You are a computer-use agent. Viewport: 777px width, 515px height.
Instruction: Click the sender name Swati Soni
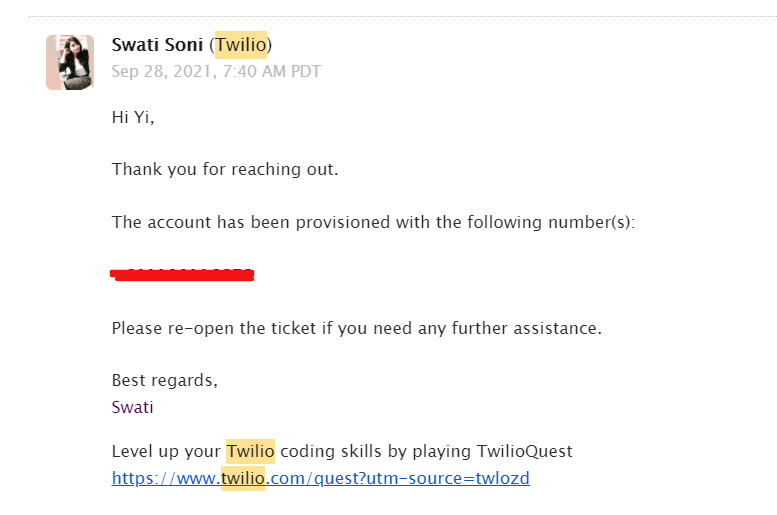coord(158,45)
